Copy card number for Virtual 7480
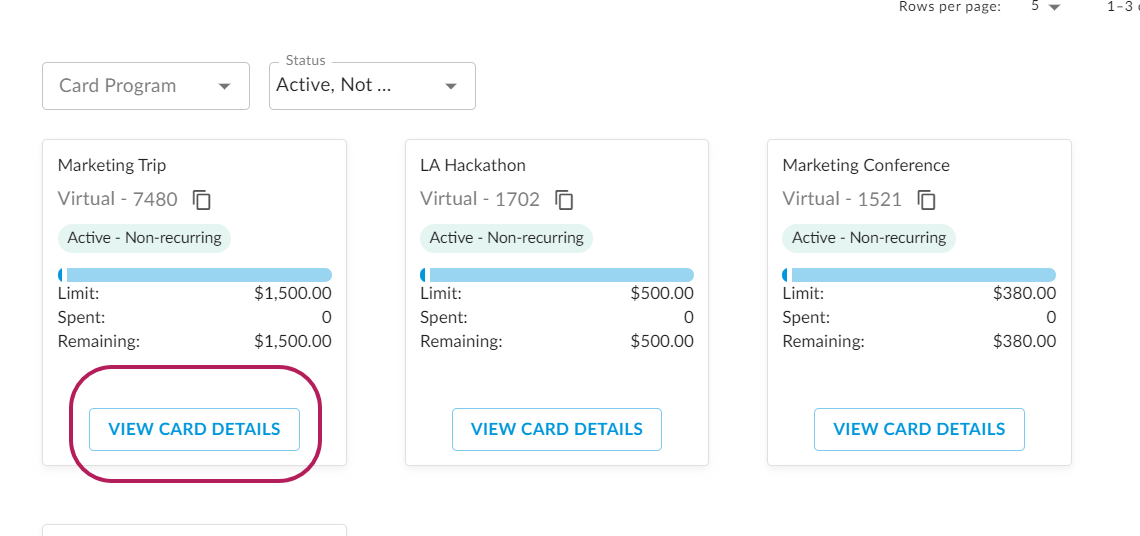The height and width of the screenshot is (536, 1140). coord(202,200)
